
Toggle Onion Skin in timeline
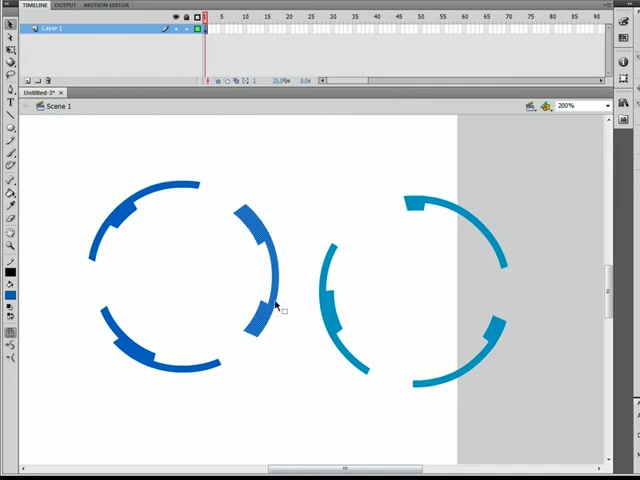pos(218,81)
